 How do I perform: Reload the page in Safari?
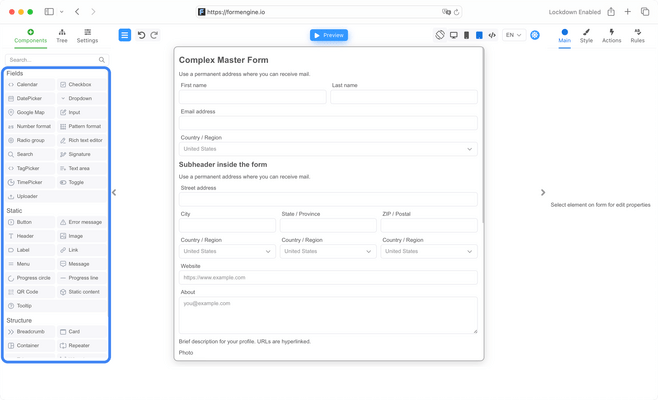pos(457,12)
